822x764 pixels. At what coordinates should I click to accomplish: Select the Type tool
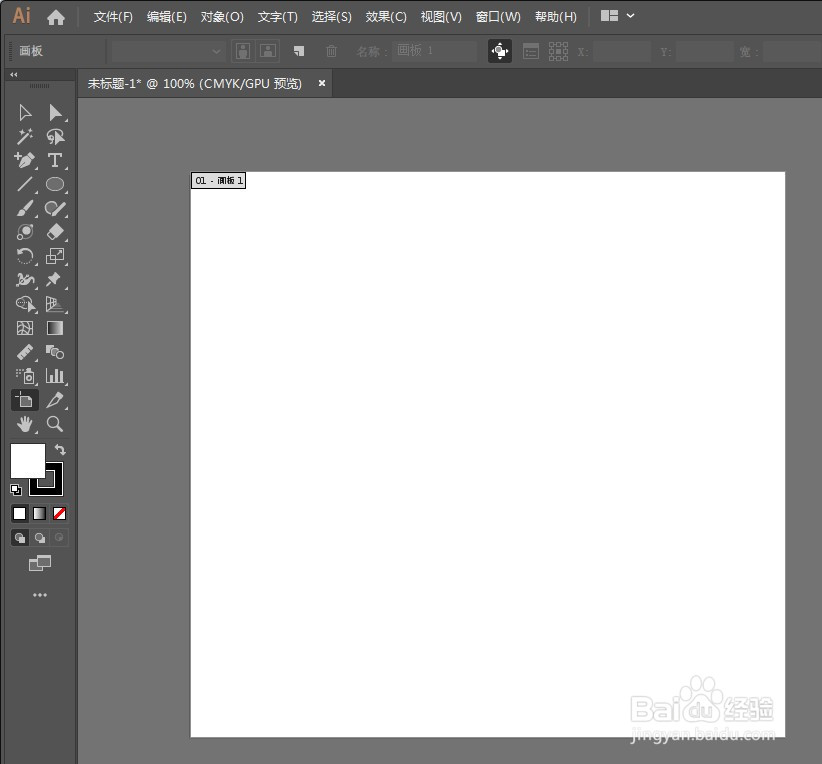tap(56, 160)
